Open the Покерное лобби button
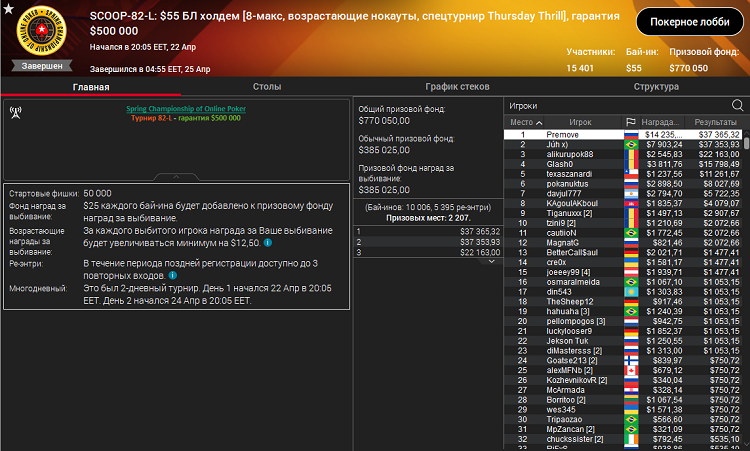Image resolution: width=750 pixels, height=451 pixels. [x=689, y=22]
